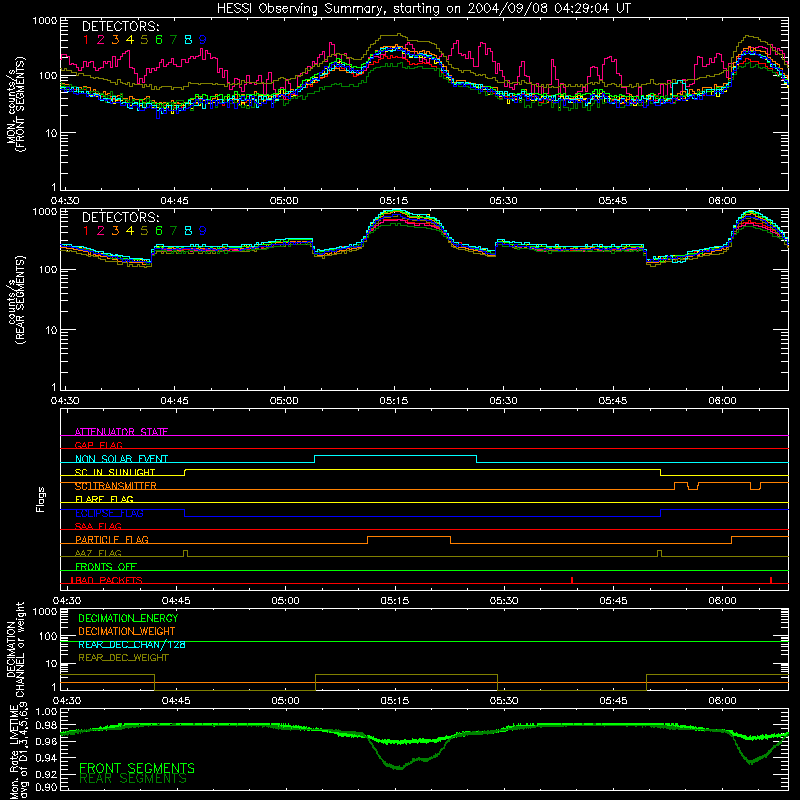Pick detector 7 in rear segments legend
This screenshot has width=800, height=800.
click(173, 231)
